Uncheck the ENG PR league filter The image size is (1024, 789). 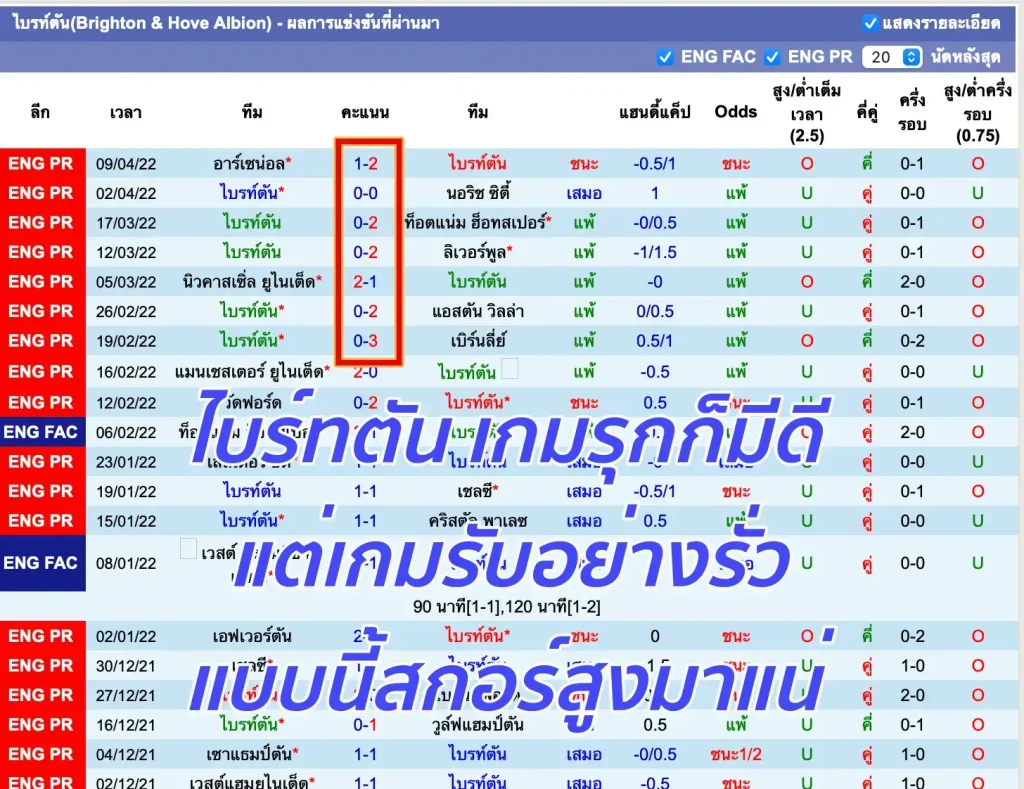coord(772,57)
